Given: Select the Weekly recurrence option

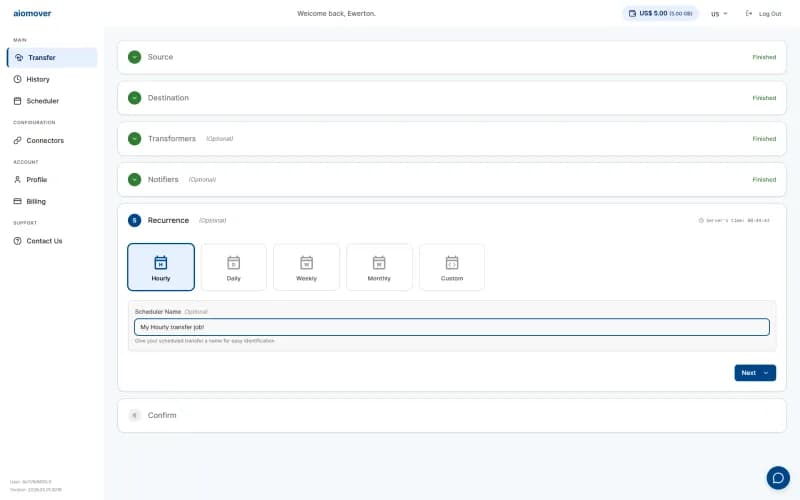Looking at the screenshot, I should (x=307, y=267).
